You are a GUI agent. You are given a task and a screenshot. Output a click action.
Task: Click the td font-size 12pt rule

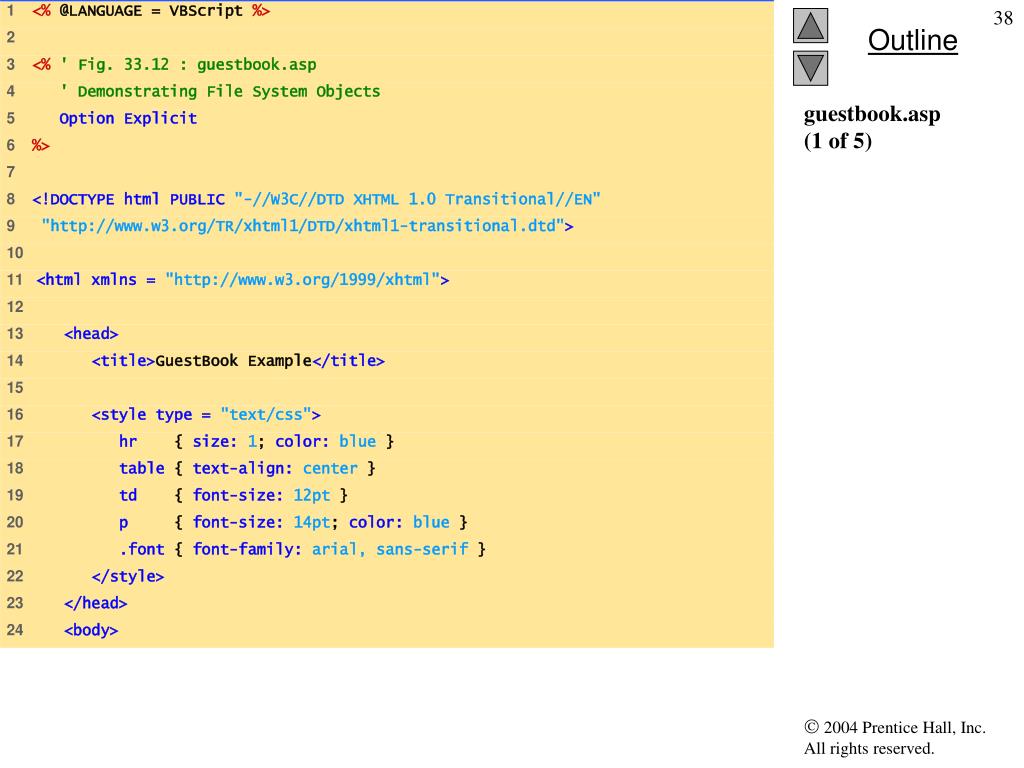pos(234,495)
